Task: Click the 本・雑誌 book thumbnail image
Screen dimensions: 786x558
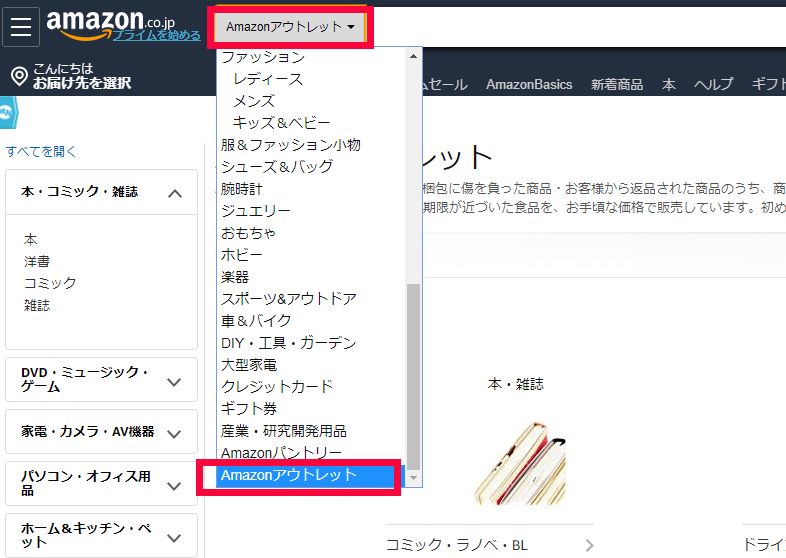Action: tap(518, 461)
